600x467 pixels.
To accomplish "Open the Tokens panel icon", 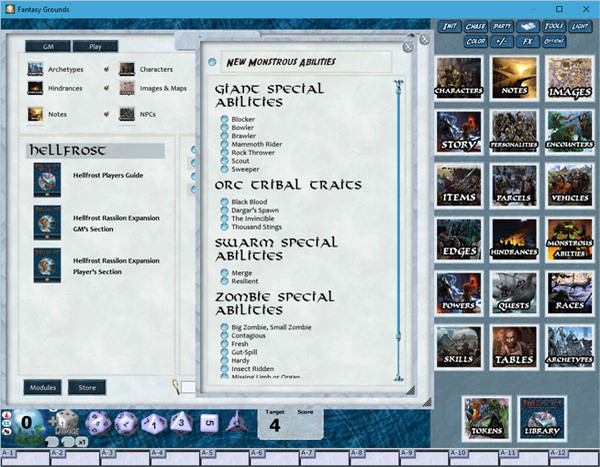I will (x=486, y=418).
